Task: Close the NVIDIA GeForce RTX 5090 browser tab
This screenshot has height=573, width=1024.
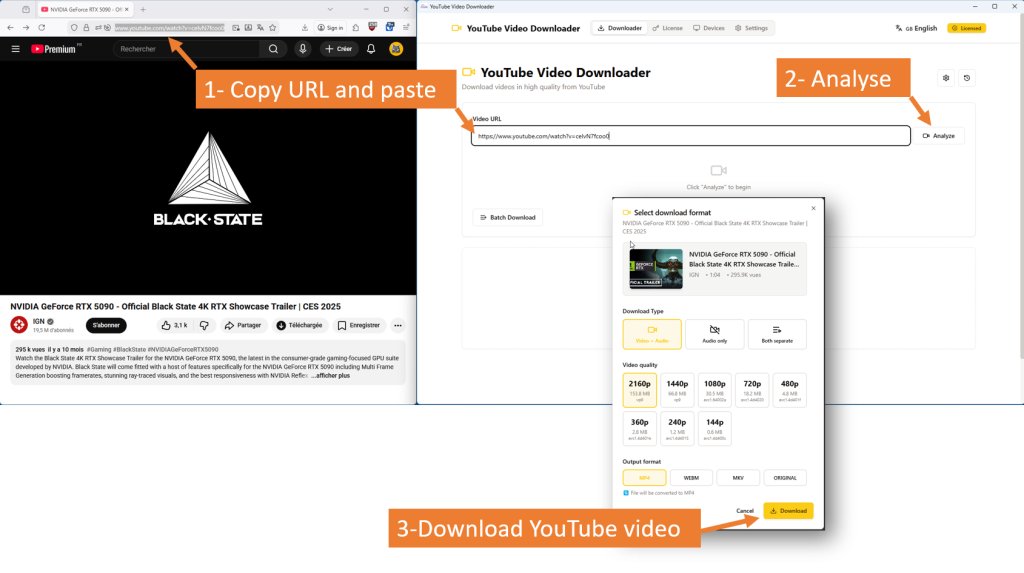Action: (127, 9)
